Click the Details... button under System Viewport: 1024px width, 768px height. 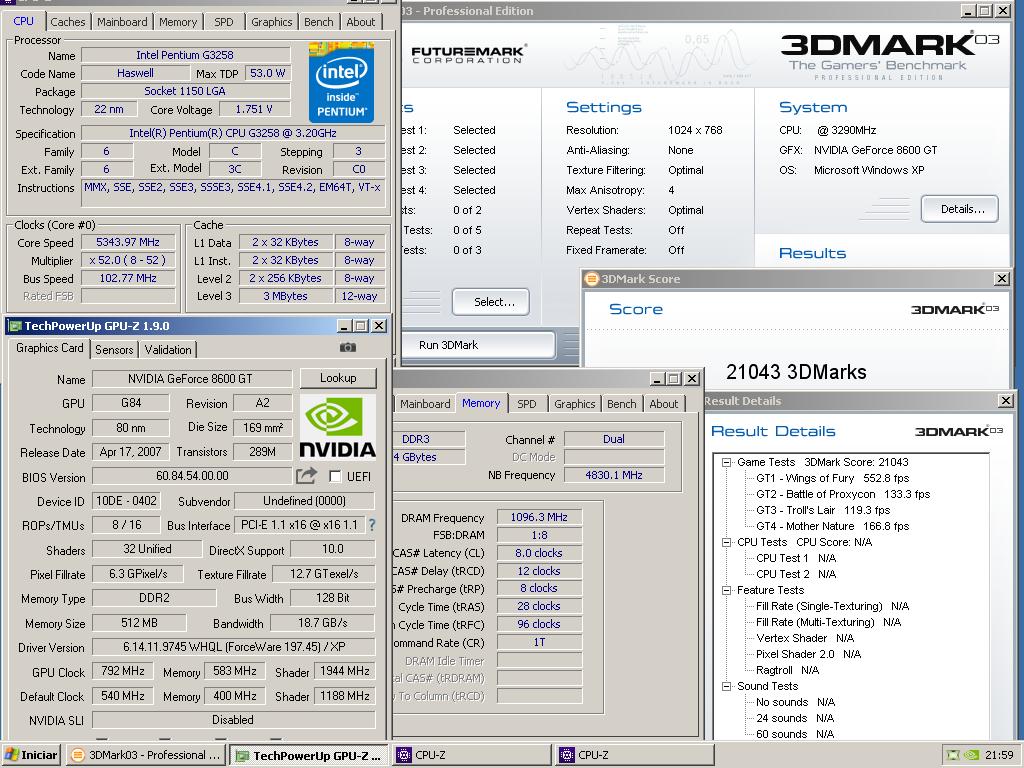coord(959,209)
